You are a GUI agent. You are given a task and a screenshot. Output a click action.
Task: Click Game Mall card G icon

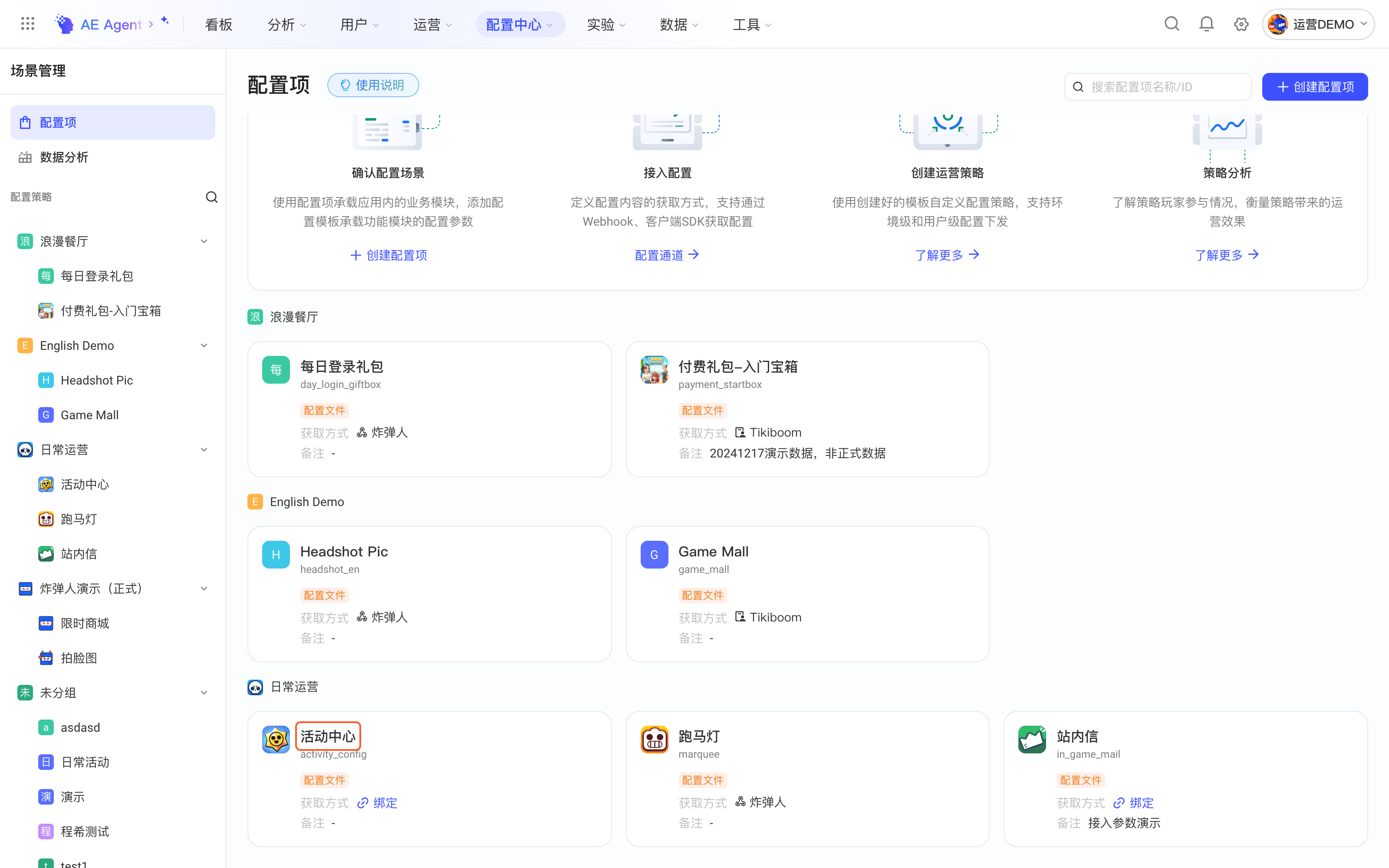[654, 555]
